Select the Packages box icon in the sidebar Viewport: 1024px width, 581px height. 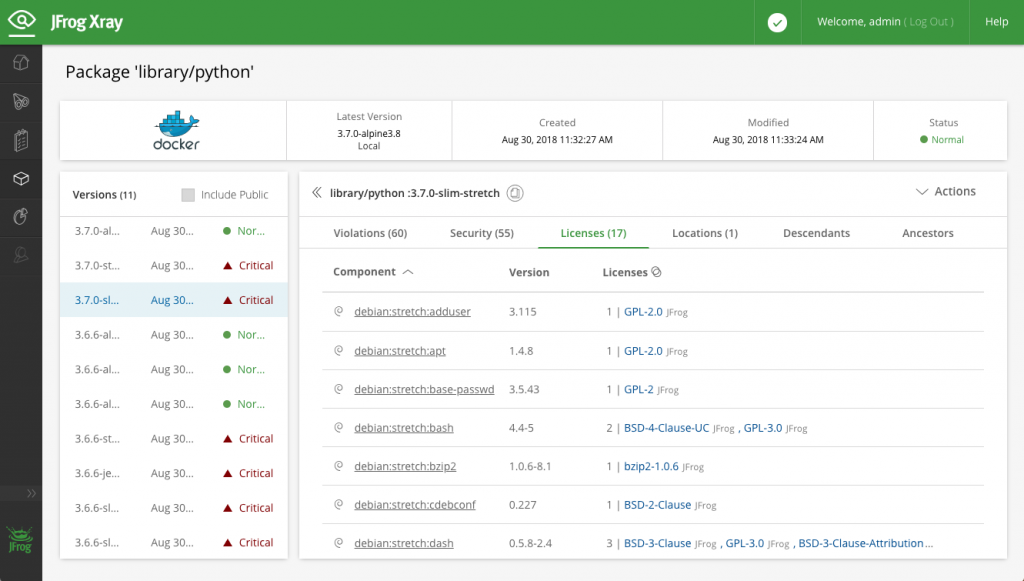22,179
